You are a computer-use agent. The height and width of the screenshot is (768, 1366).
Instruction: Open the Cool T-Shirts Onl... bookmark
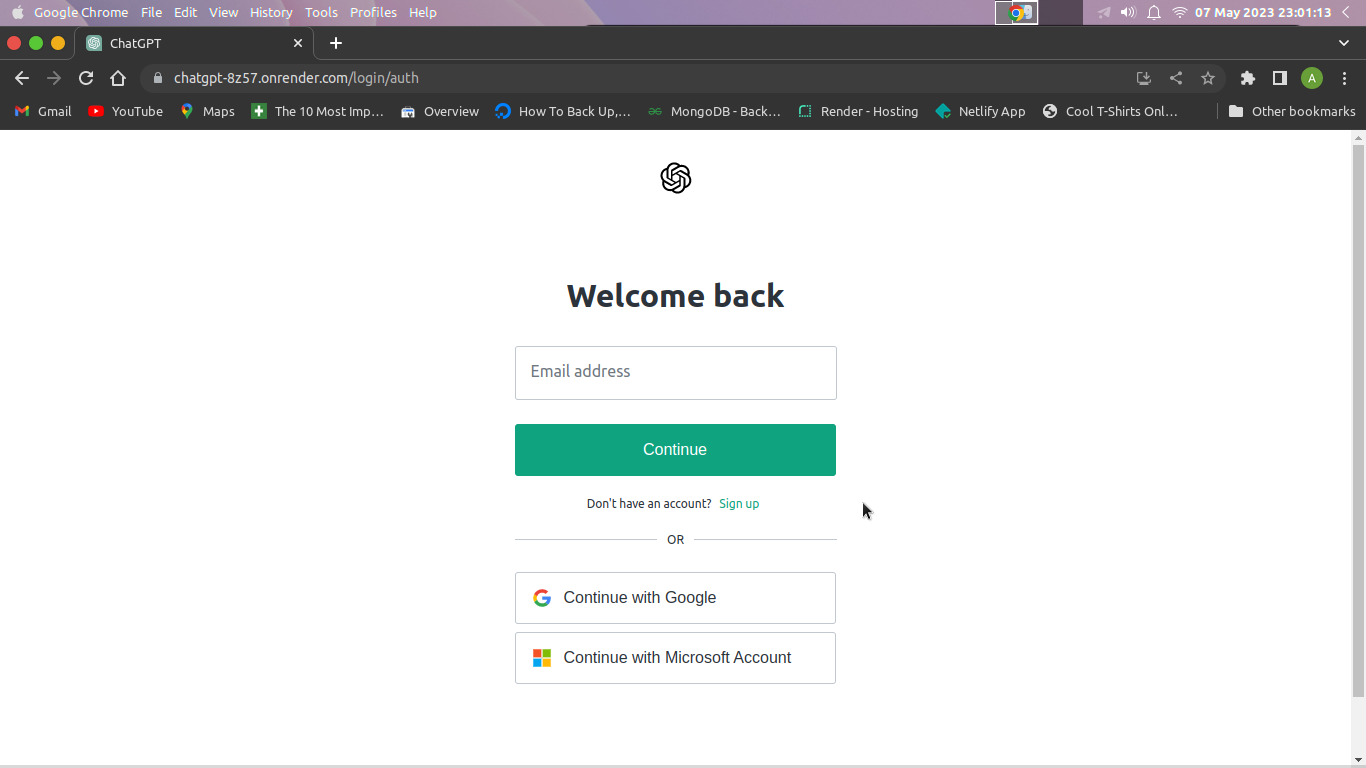1110,111
